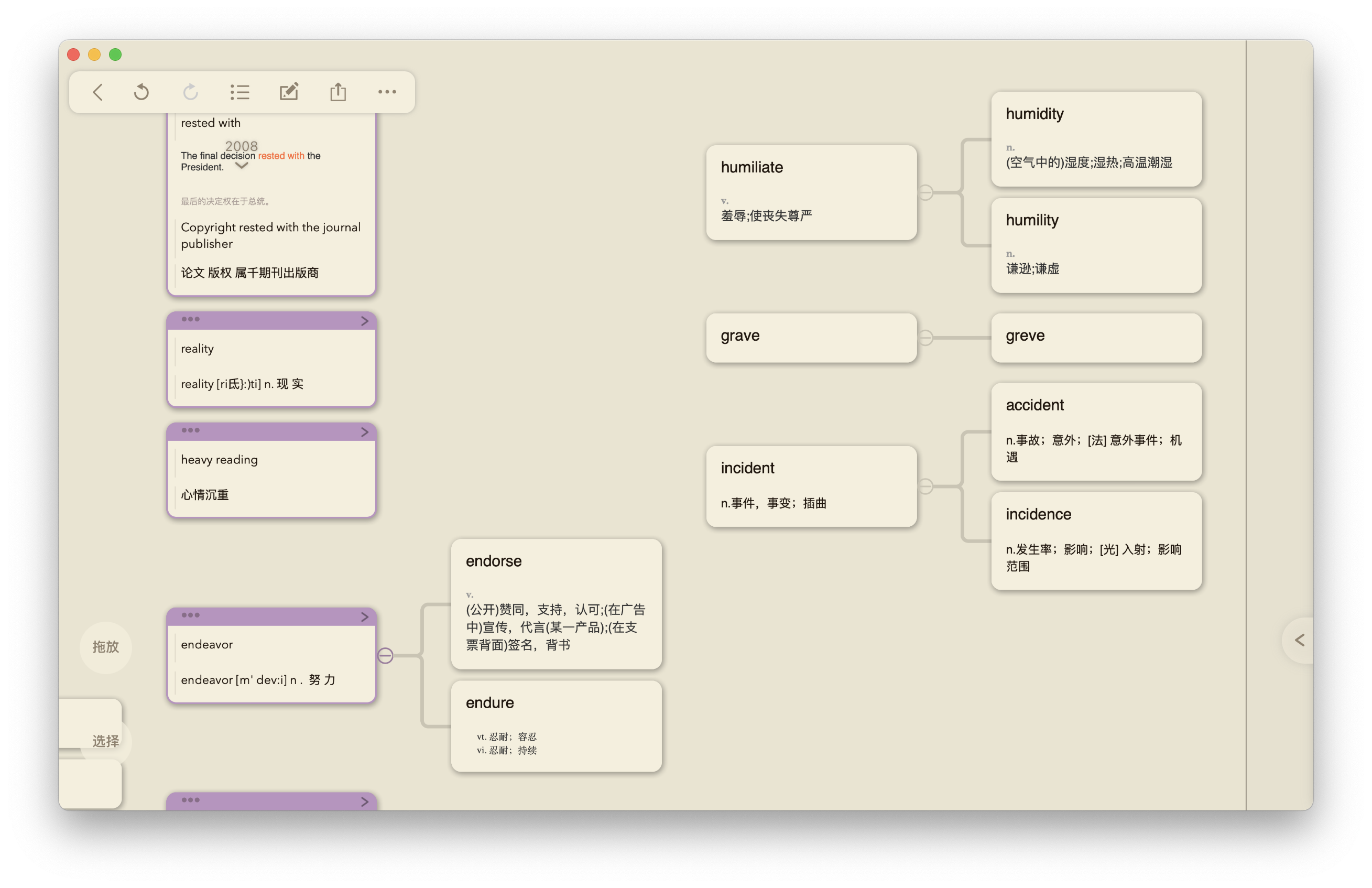This screenshot has height=888, width=1372.
Task: Collapse children of humiliate node
Action: coord(925,192)
